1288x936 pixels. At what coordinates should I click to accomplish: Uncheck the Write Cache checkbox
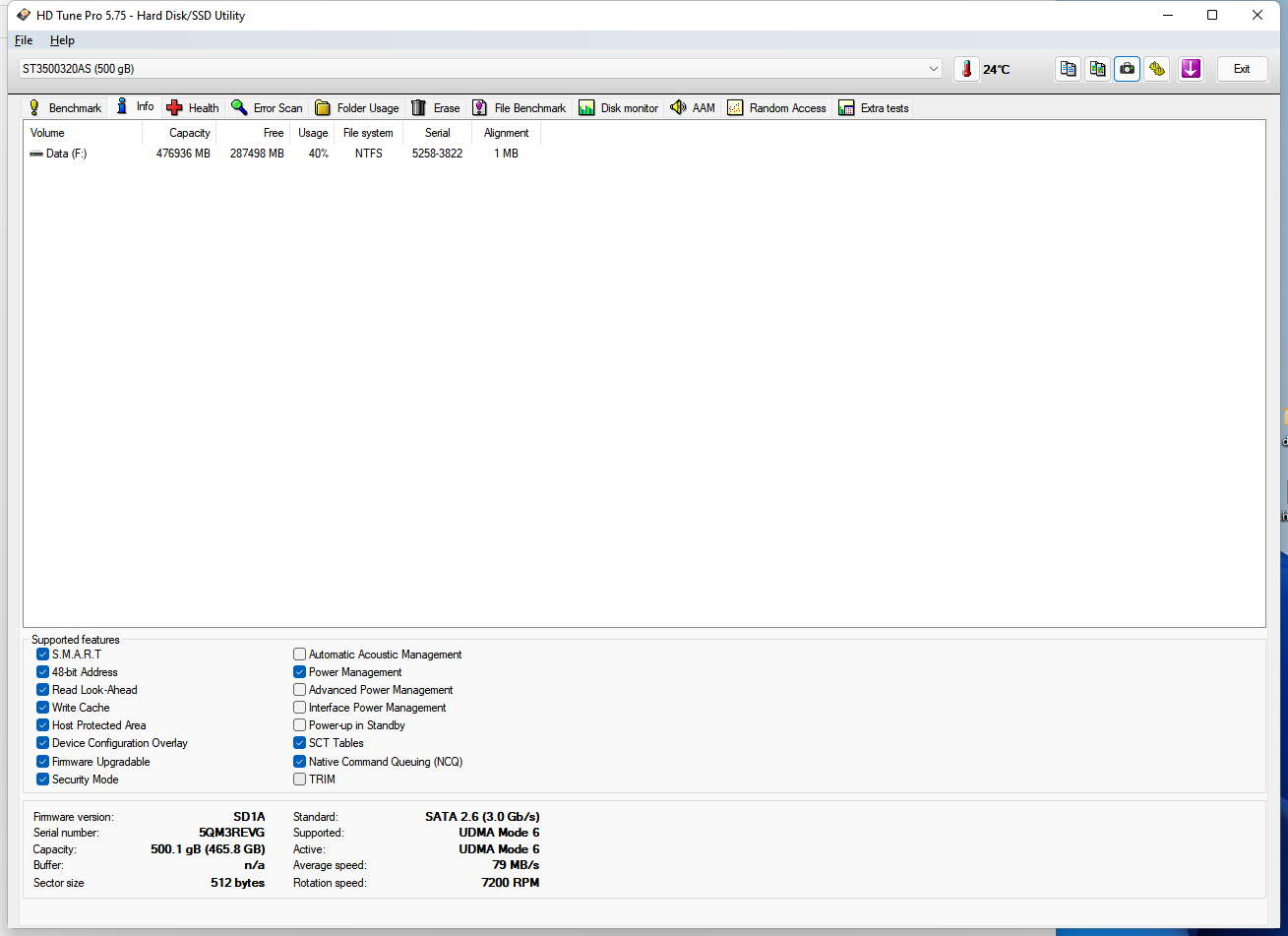click(x=43, y=708)
